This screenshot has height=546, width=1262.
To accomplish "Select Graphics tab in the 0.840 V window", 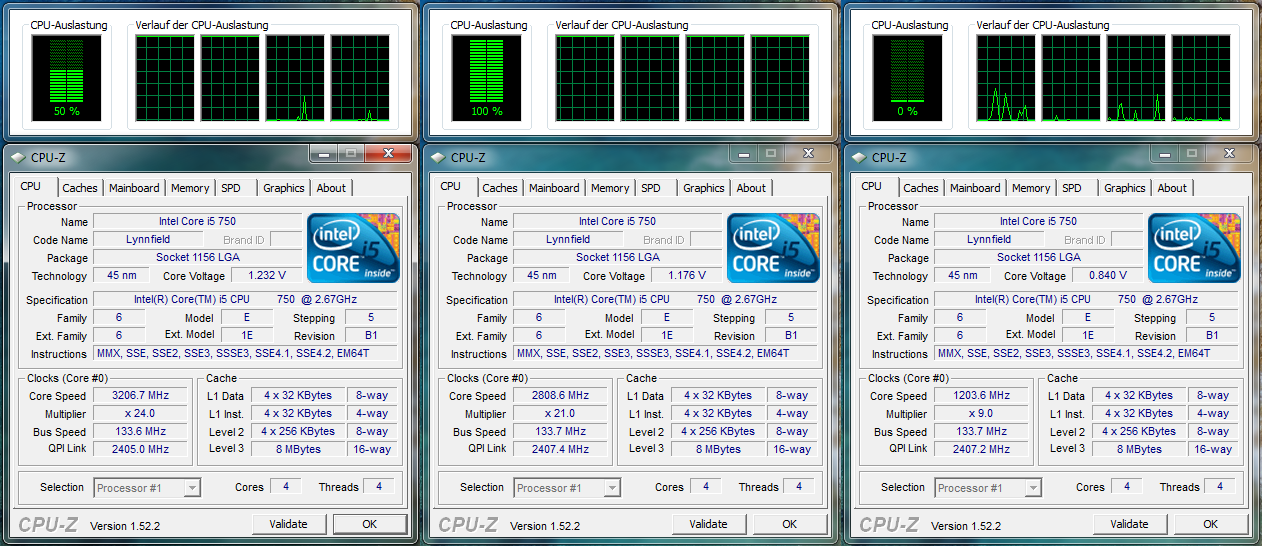I will (1125, 188).
